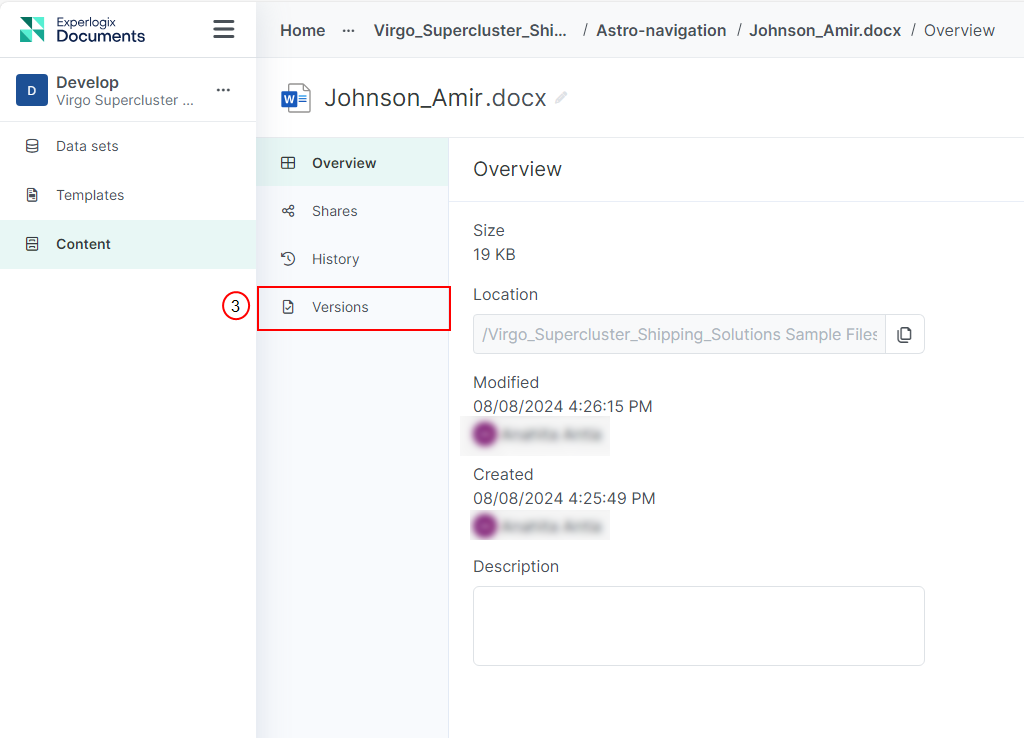Click the Word document file icon
1024x738 pixels.
point(296,98)
